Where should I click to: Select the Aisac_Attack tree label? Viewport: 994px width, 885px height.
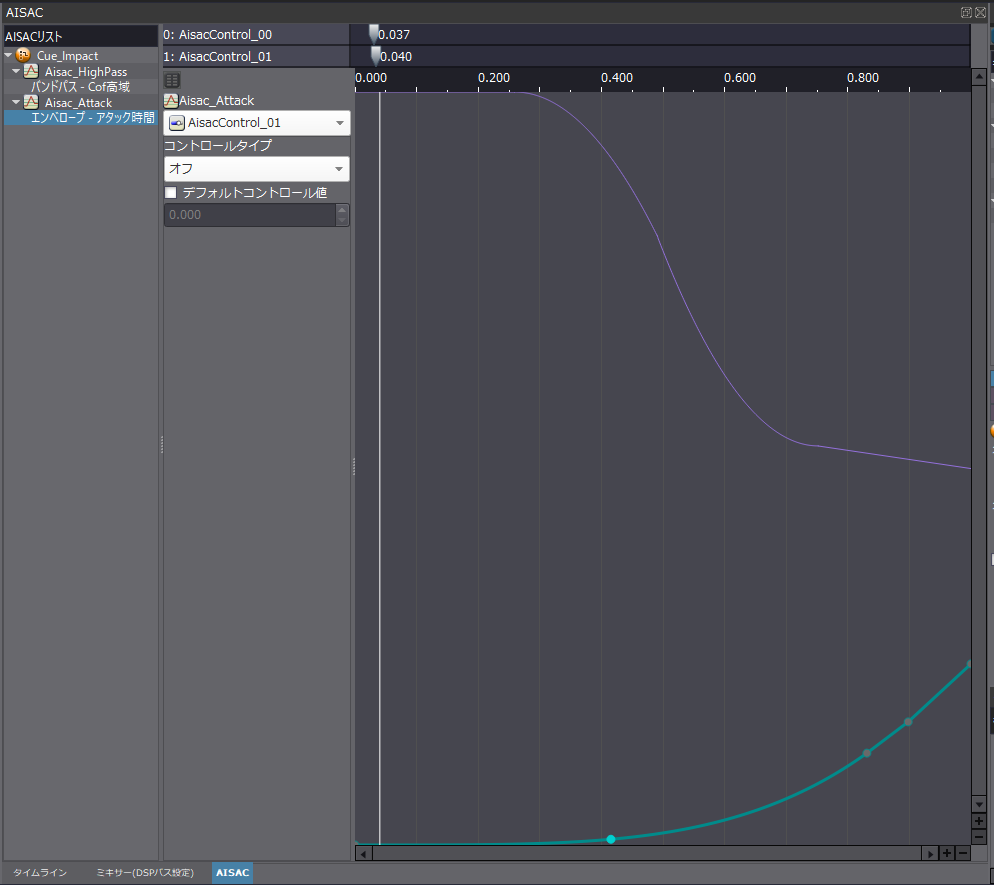pos(78,103)
